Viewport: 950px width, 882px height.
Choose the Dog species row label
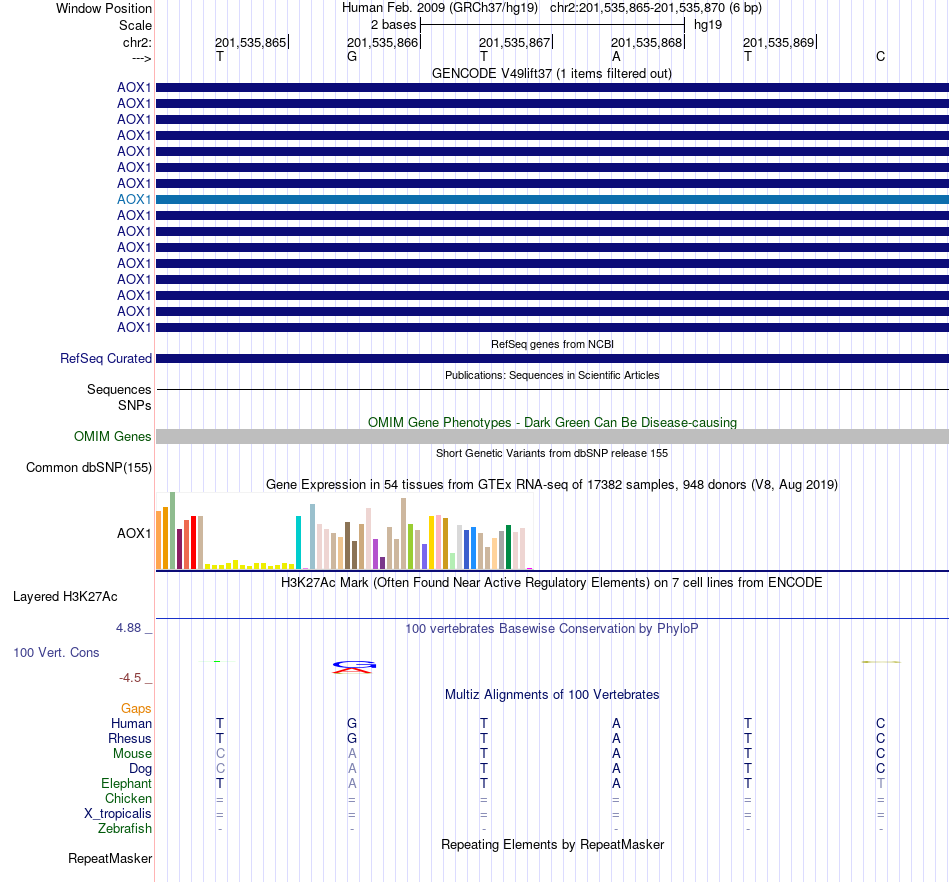click(x=140, y=768)
